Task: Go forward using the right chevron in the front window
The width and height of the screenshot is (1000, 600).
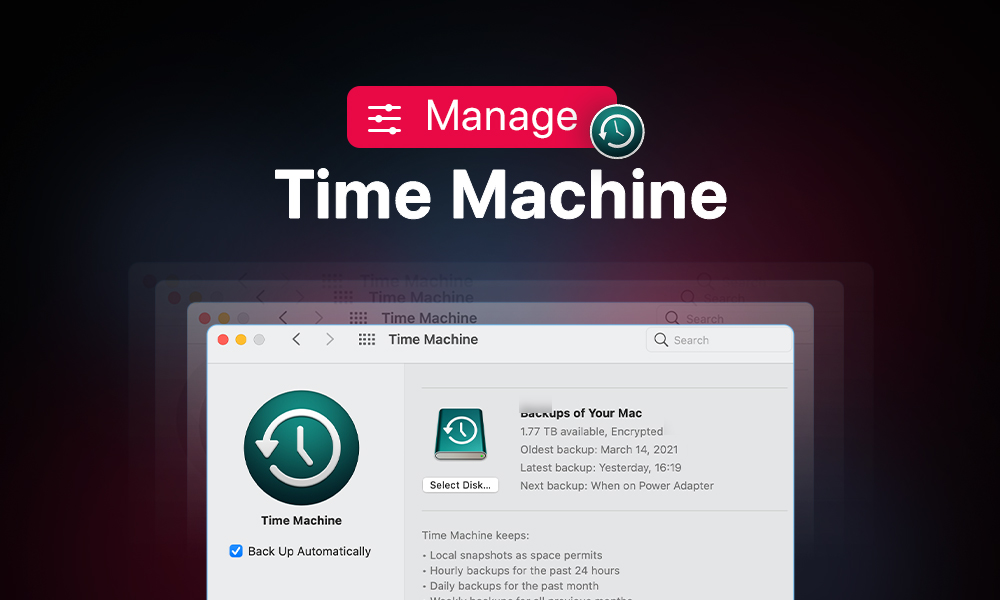Action: pyautogui.click(x=330, y=340)
